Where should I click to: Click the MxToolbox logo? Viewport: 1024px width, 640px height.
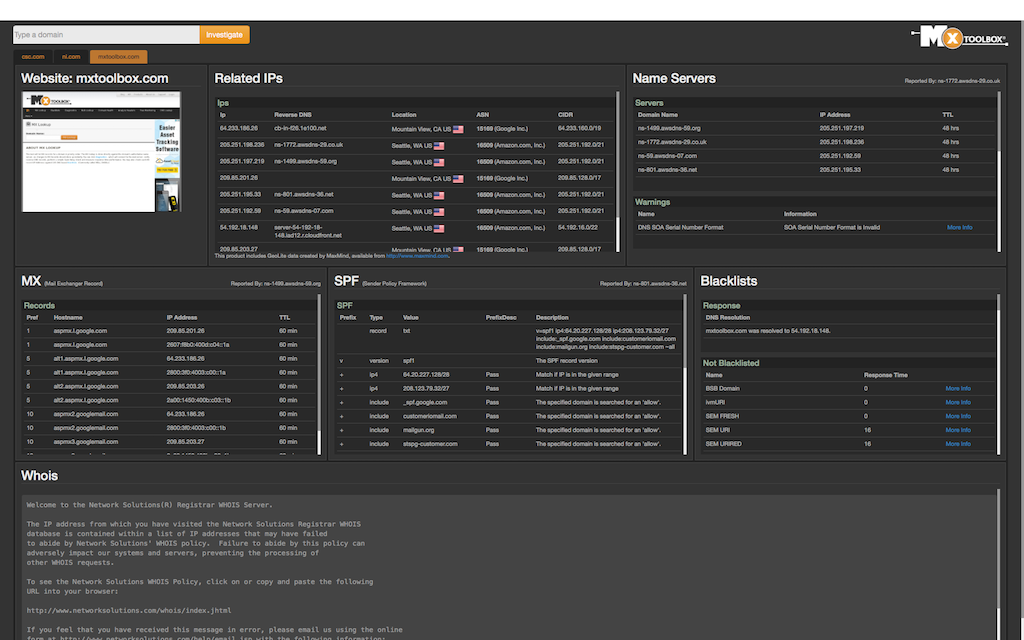tap(959, 38)
